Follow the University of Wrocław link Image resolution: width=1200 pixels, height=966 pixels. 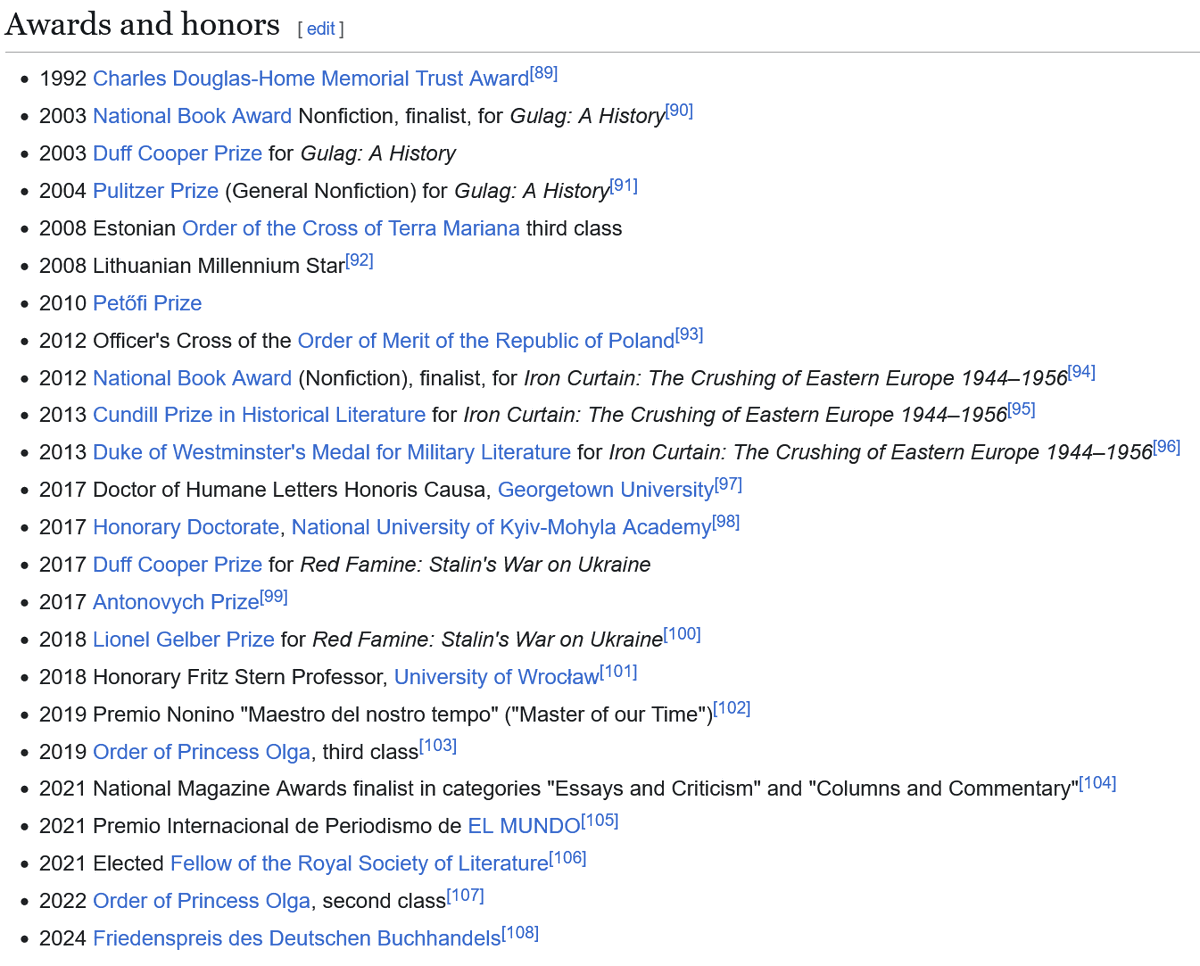tap(497, 676)
